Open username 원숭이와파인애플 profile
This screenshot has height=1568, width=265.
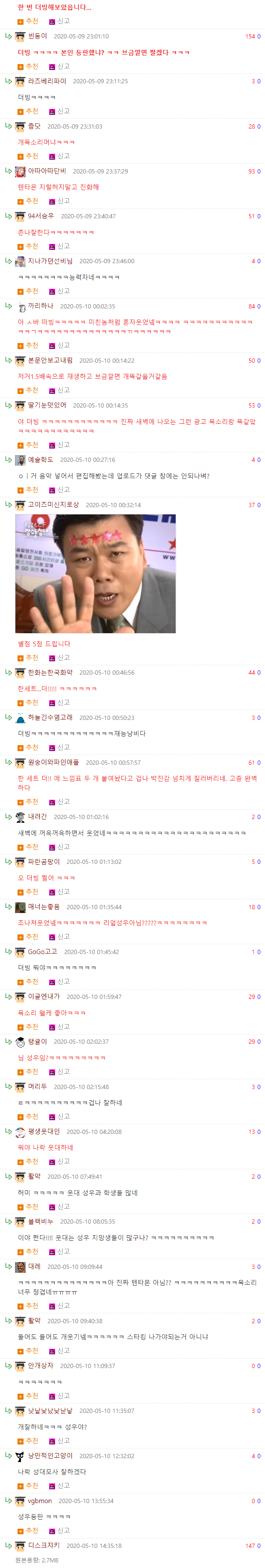pyautogui.click(x=53, y=763)
